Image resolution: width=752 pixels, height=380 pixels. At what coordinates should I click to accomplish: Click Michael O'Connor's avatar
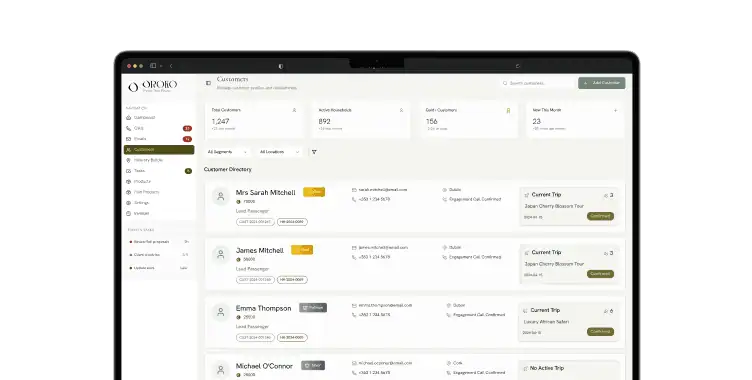[x=221, y=370]
